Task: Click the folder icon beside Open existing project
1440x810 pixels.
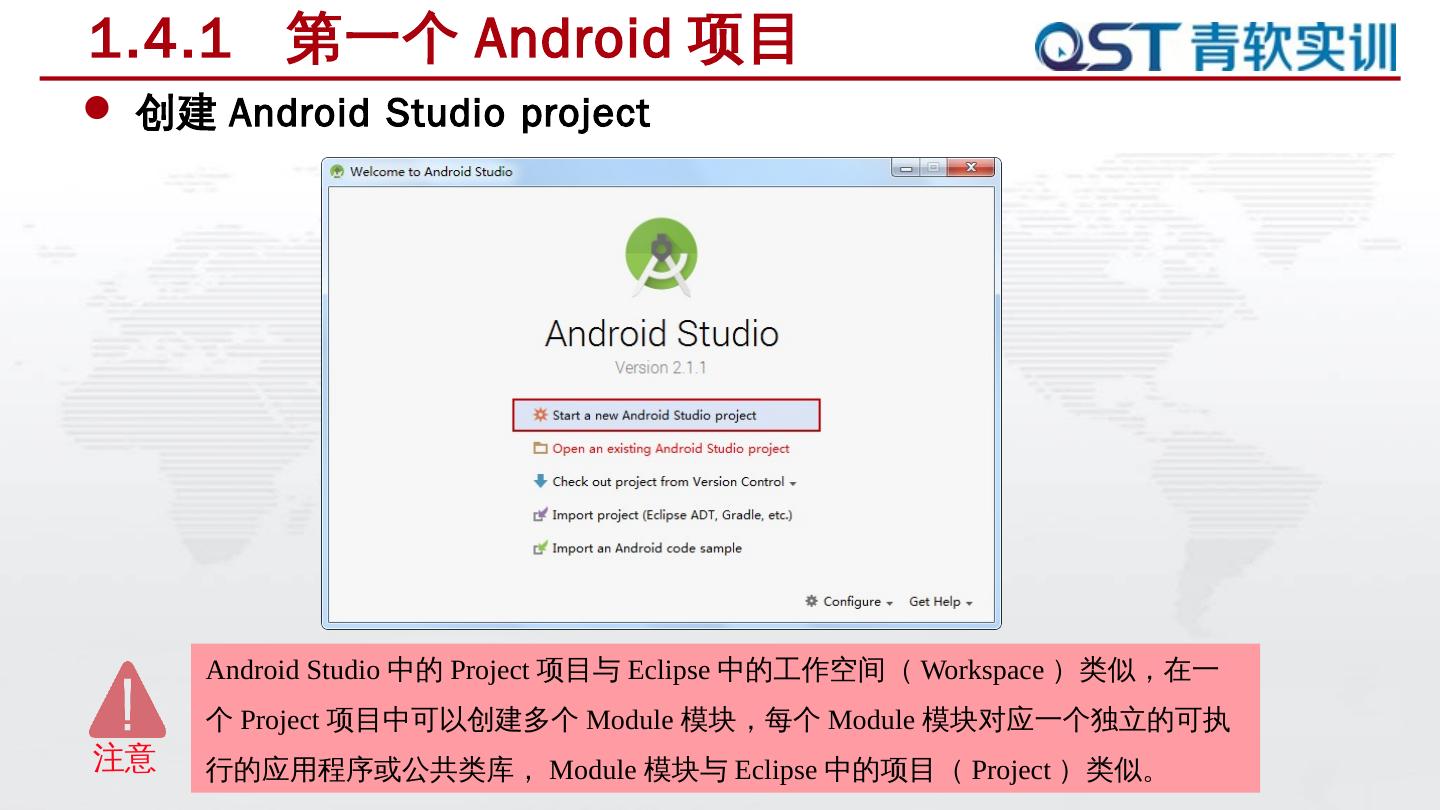Action: point(540,448)
